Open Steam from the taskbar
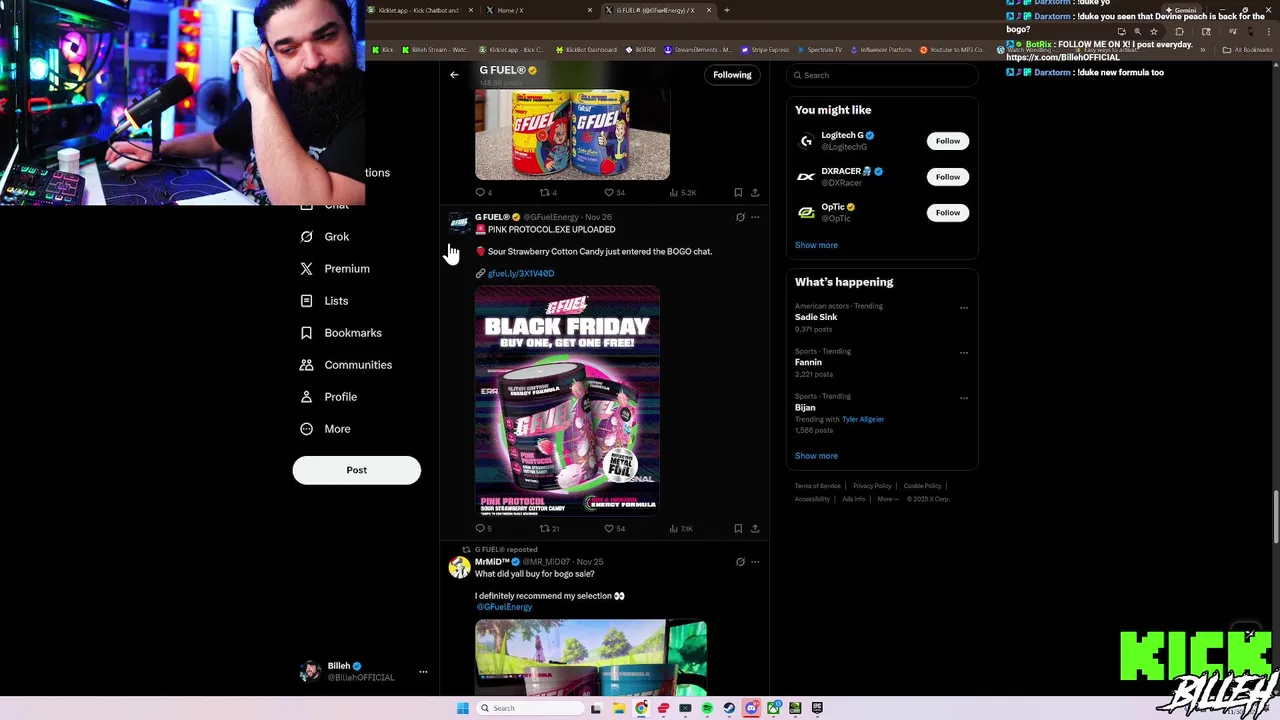The width and height of the screenshot is (1280, 720). pyautogui.click(x=729, y=708)
